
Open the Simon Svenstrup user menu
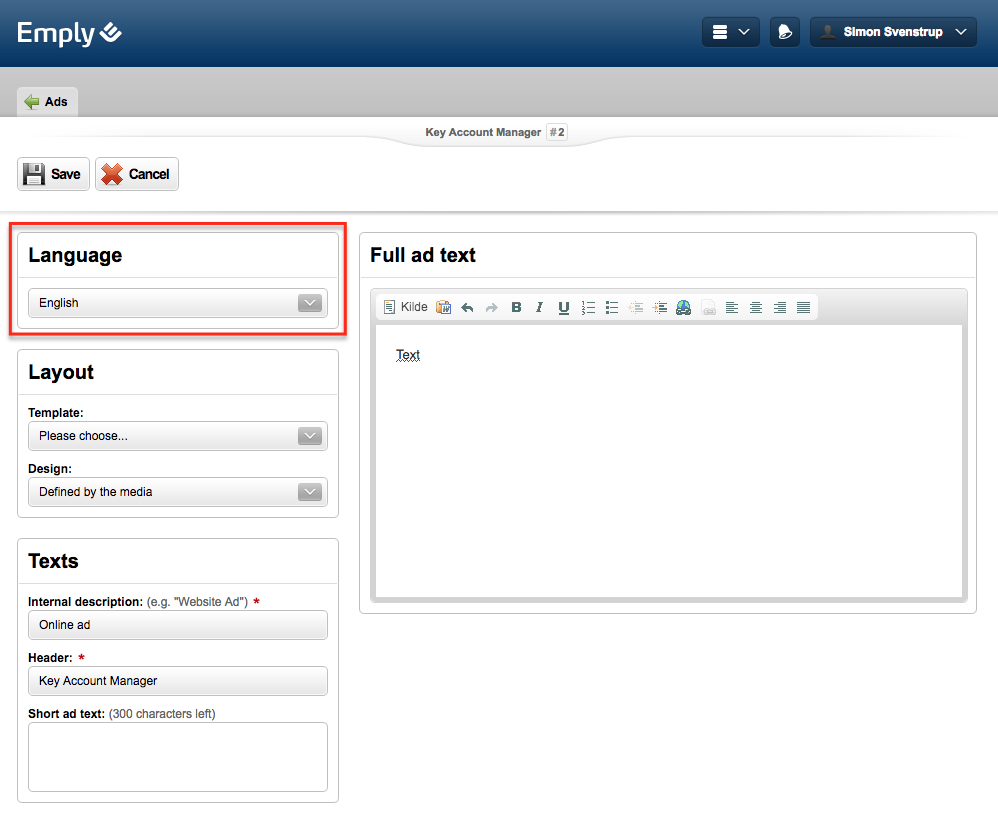point(893,32)
